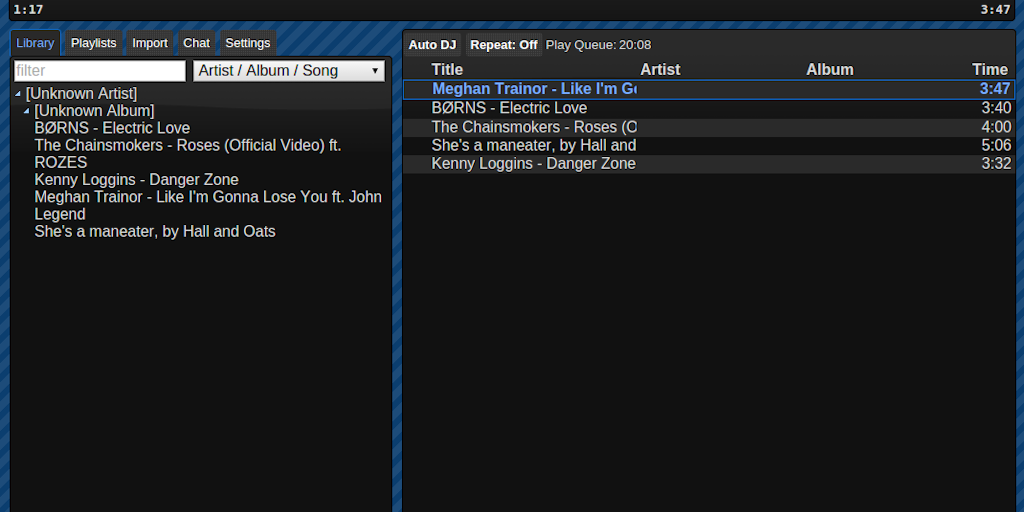Switch to the Library tab

[35, 43]
